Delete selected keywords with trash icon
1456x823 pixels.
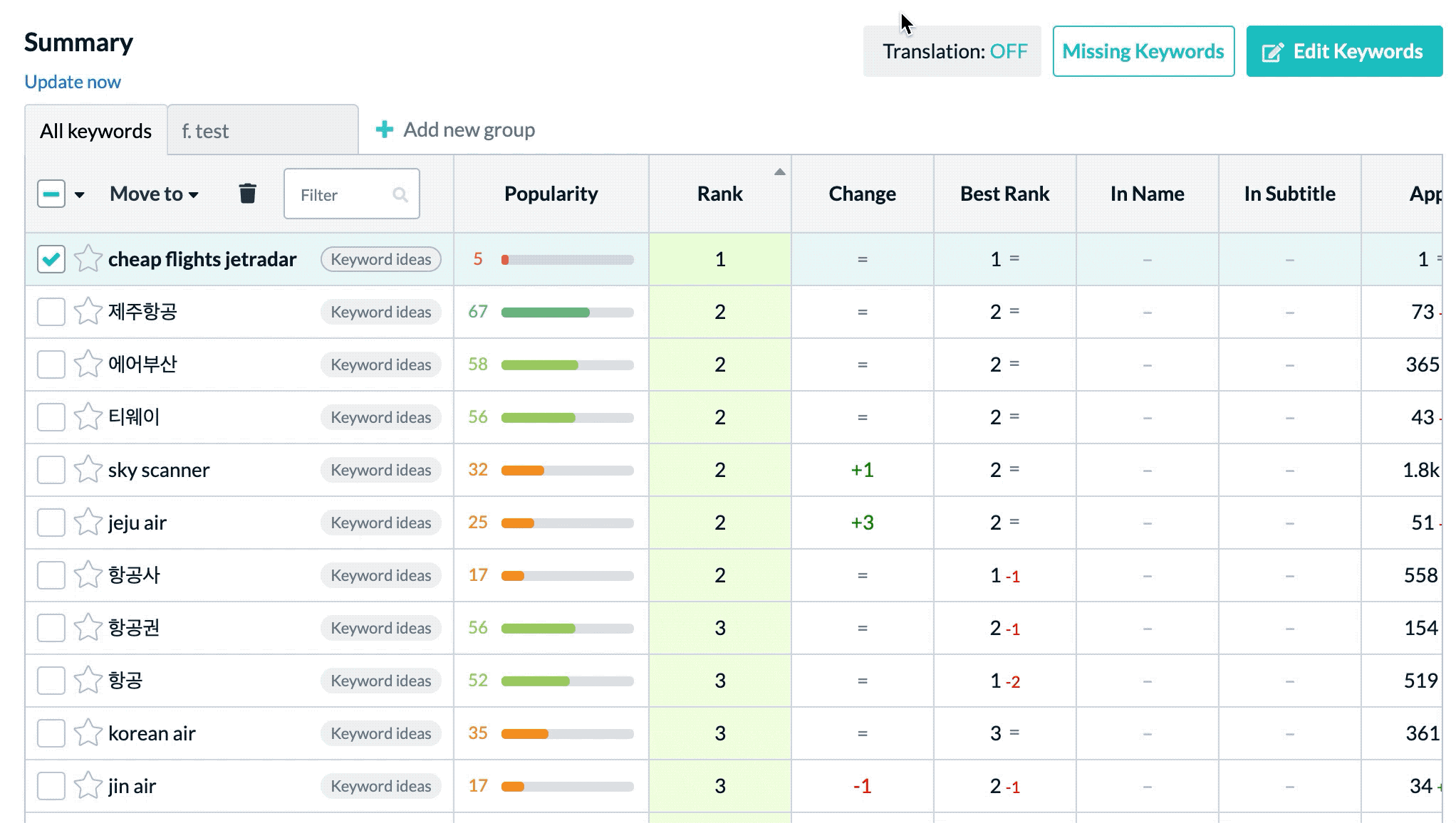click(247, 194)
